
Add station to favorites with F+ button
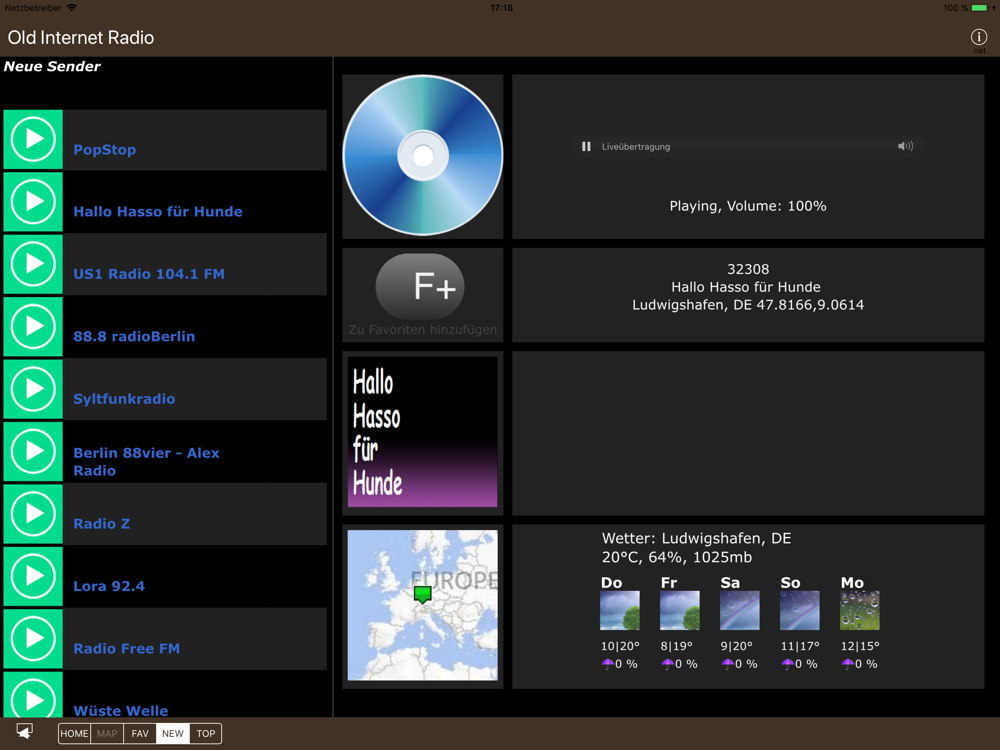pyautogui.click(x=420, y=286)
